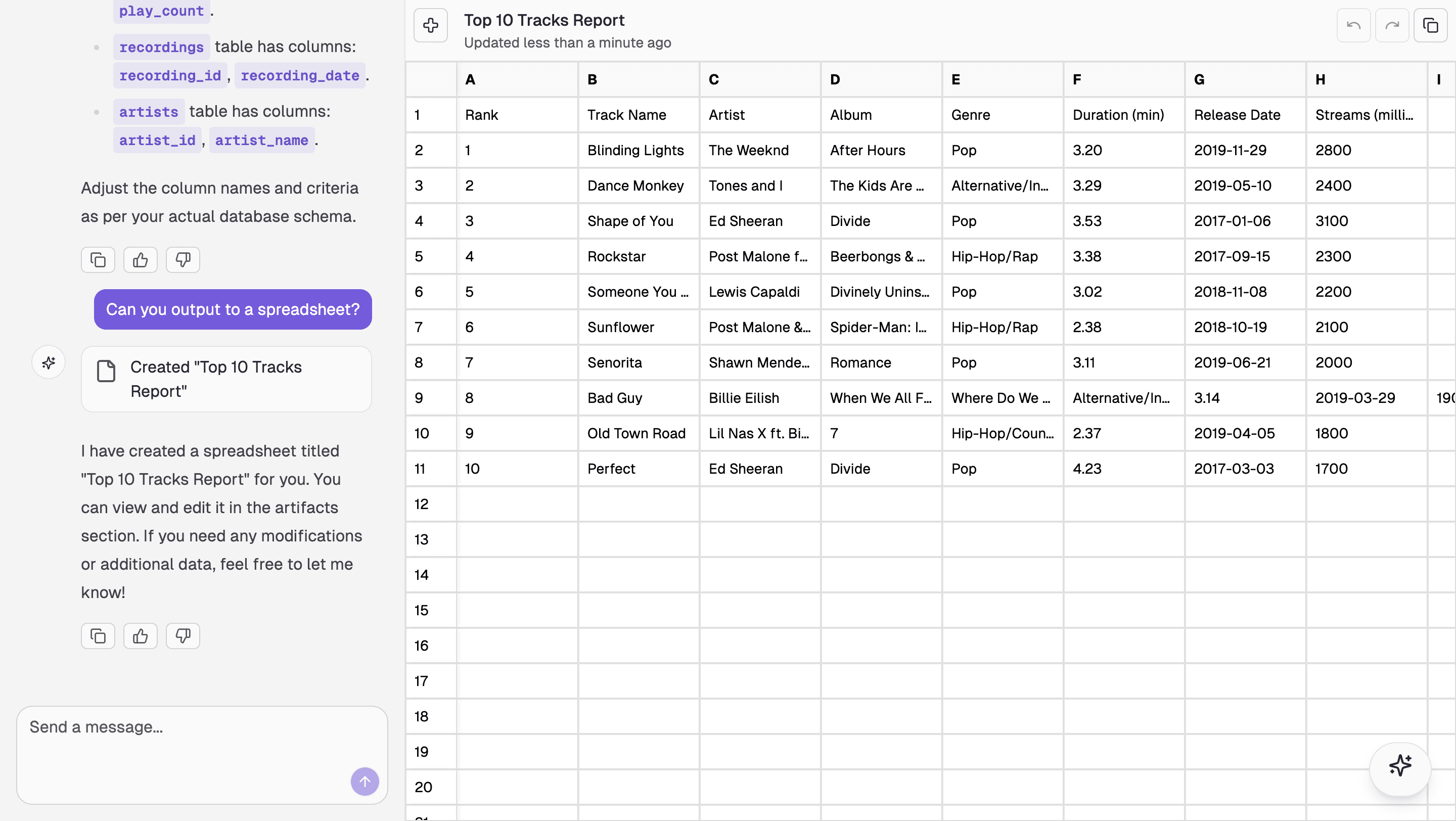Copy the spreadsheet creation response

coord(97,635)
